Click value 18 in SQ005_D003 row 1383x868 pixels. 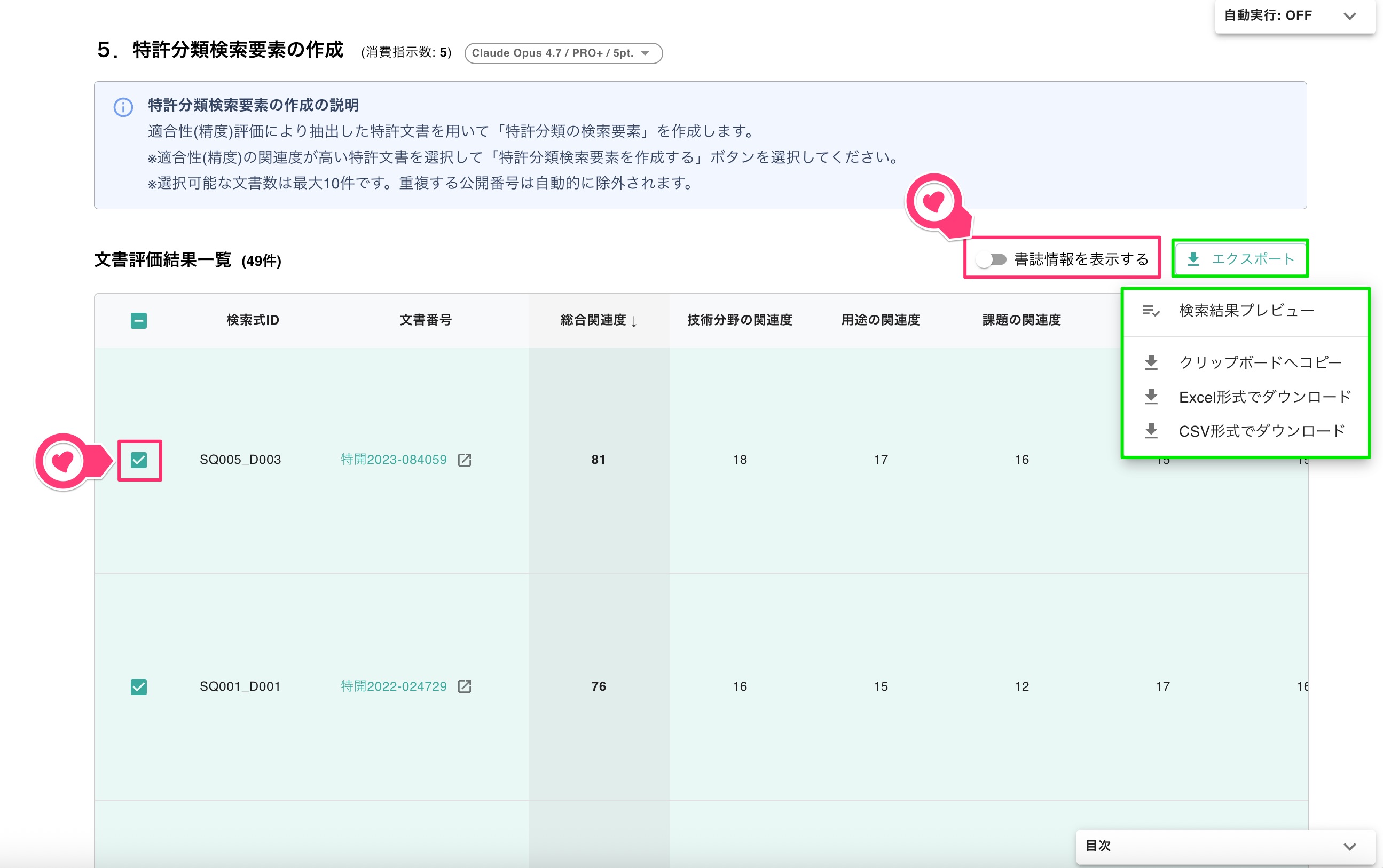pos(740,460)
